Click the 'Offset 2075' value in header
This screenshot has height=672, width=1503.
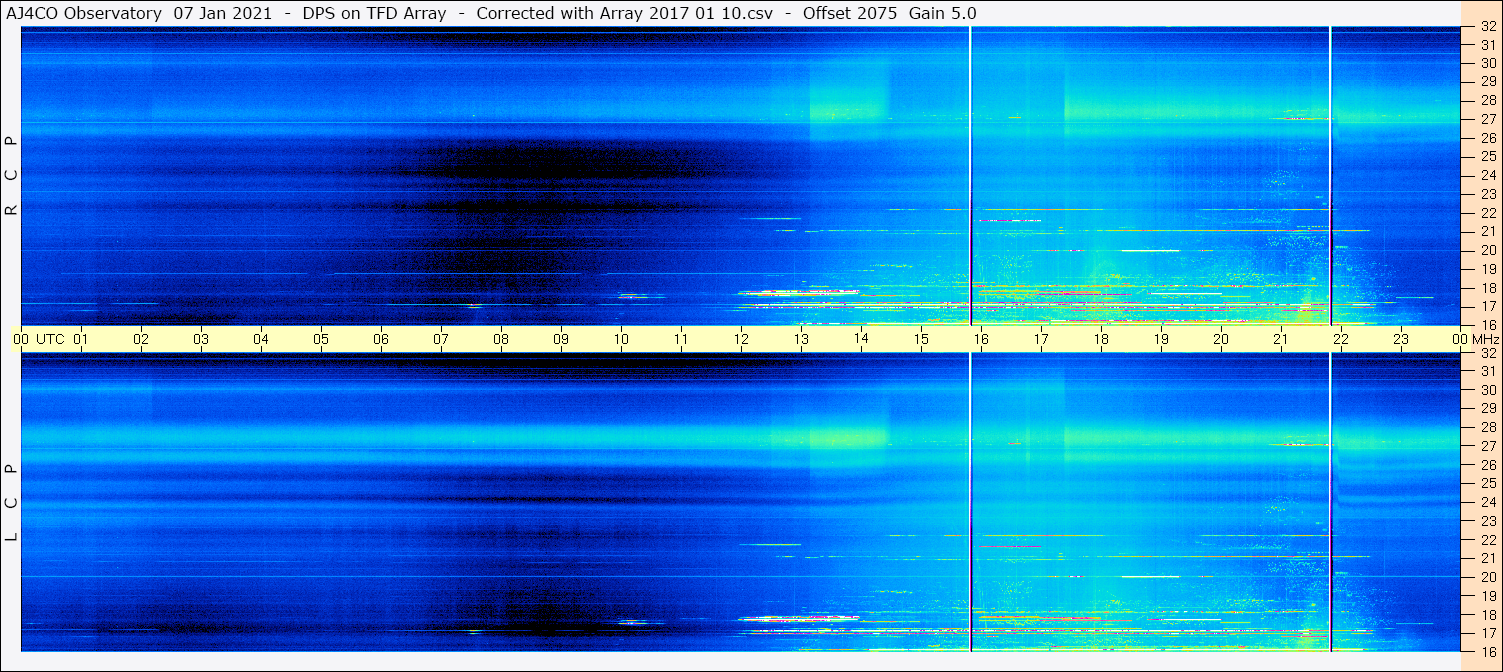850,13
